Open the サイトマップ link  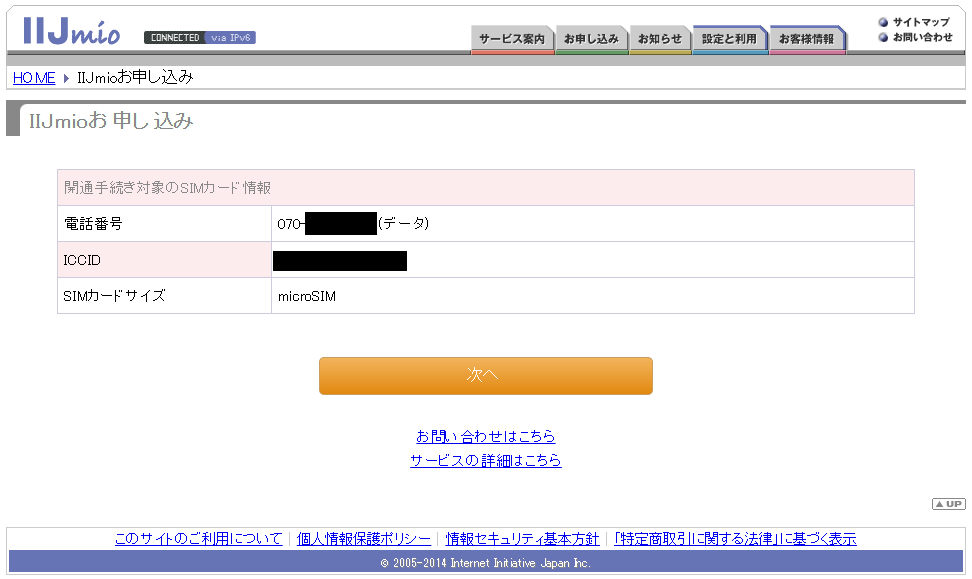914,22
